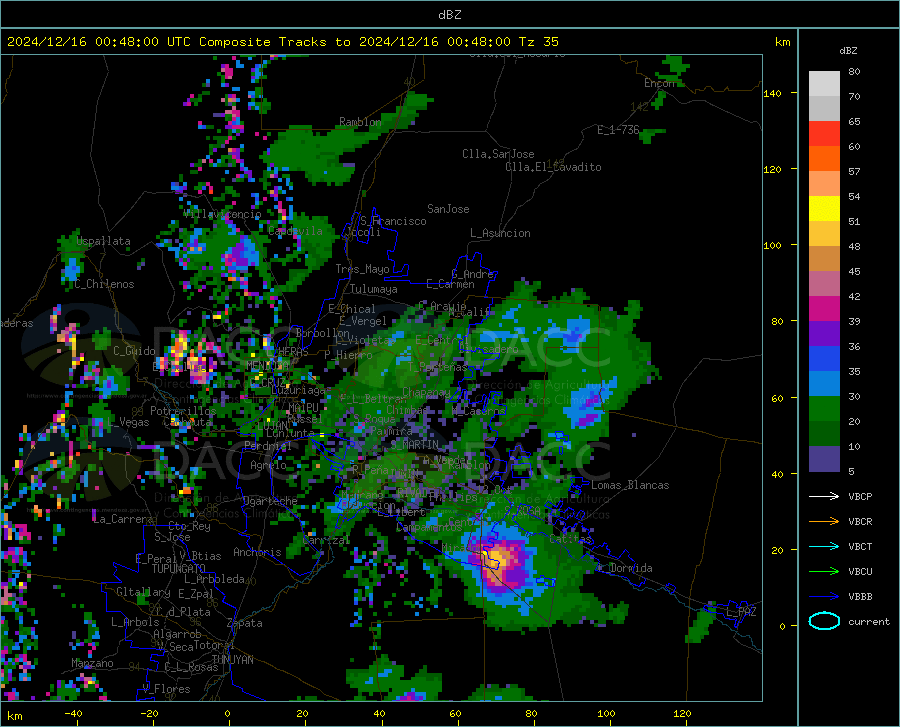The height and width of the screenshot is (727, 900).
Task: Click the 'S_MARTIN' map label
Action: point(414,444)
